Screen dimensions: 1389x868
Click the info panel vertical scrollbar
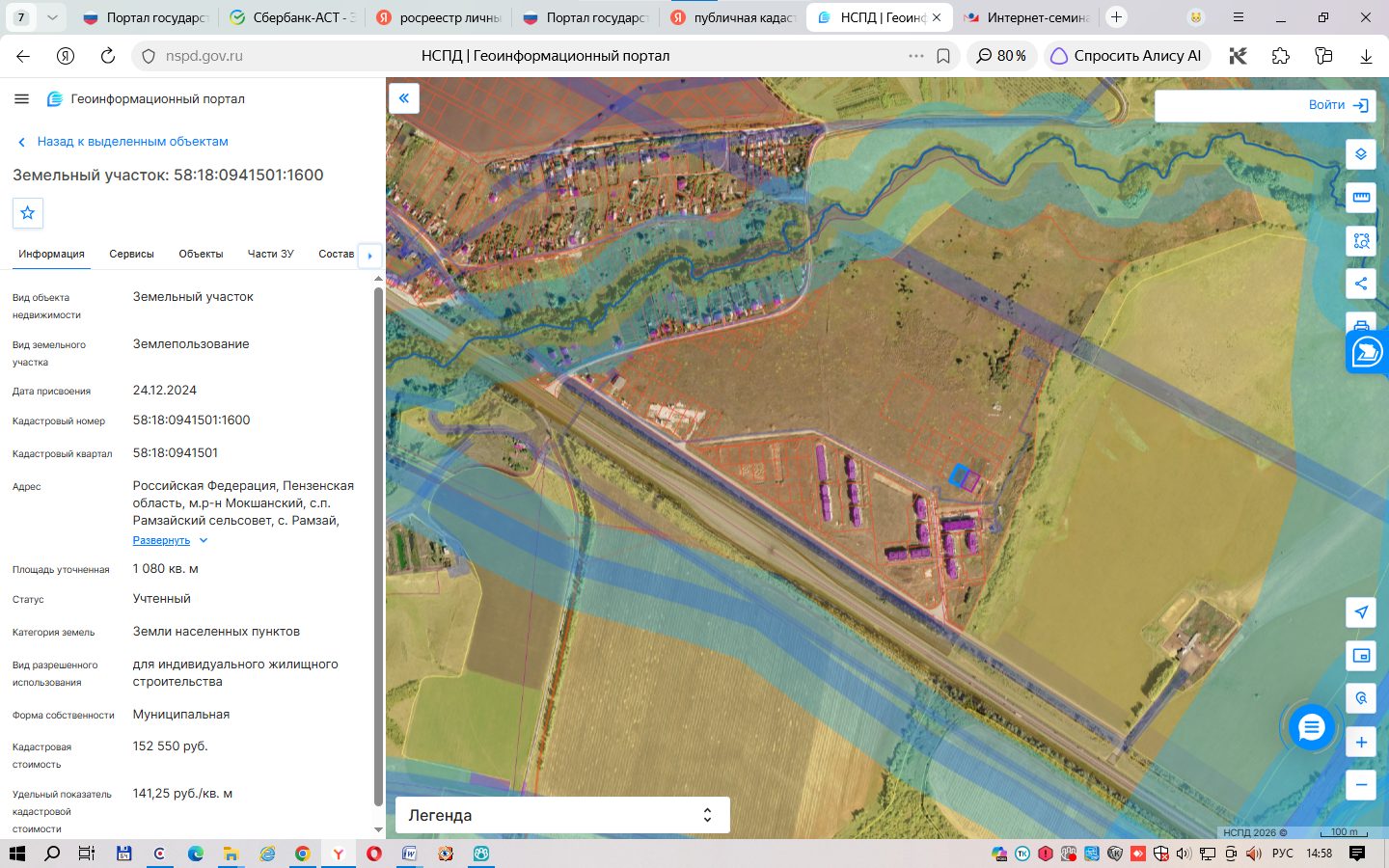[378, 545]
